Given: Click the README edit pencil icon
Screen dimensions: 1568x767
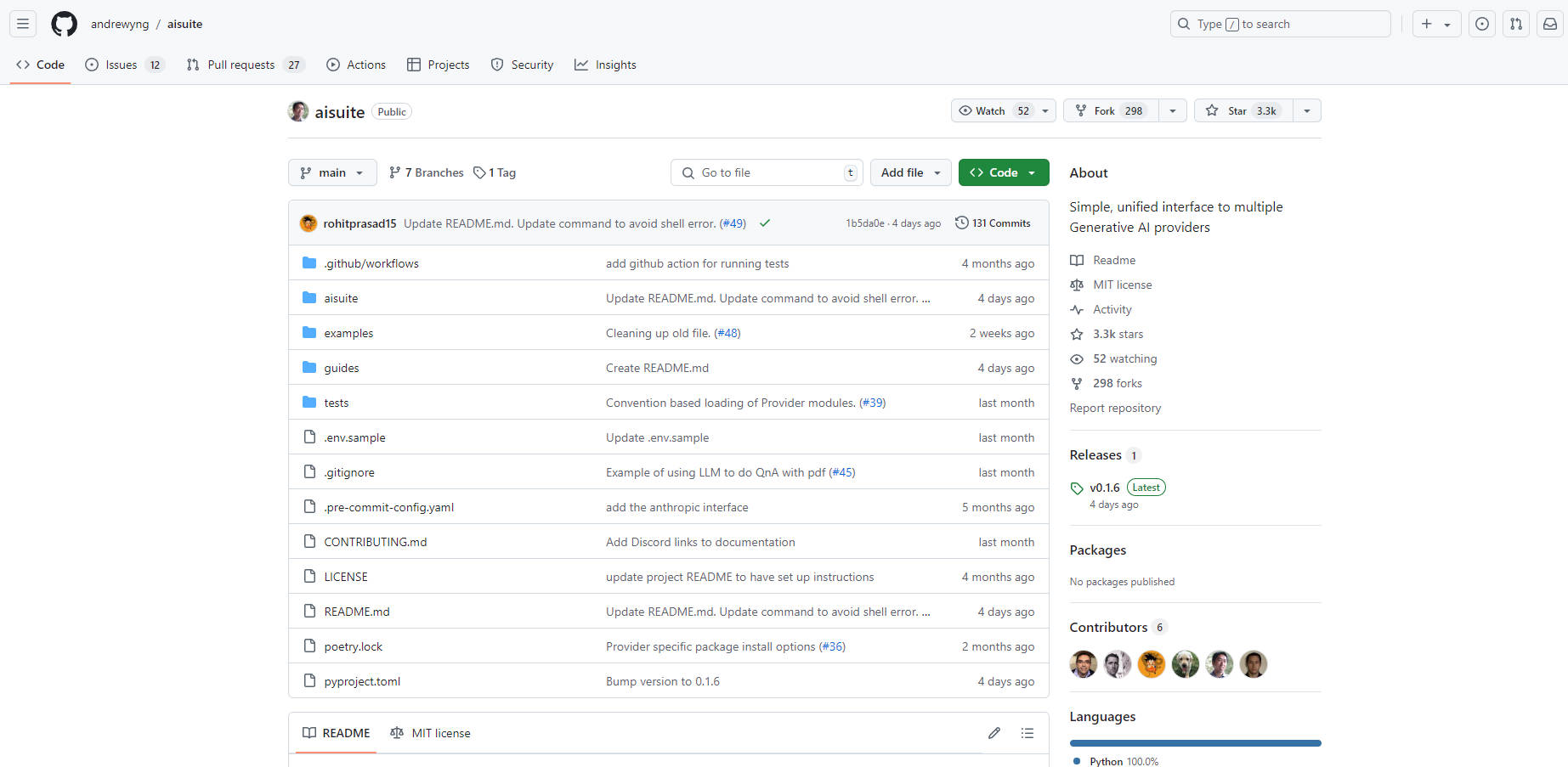Looking at the screenshot, I should 993,733.
